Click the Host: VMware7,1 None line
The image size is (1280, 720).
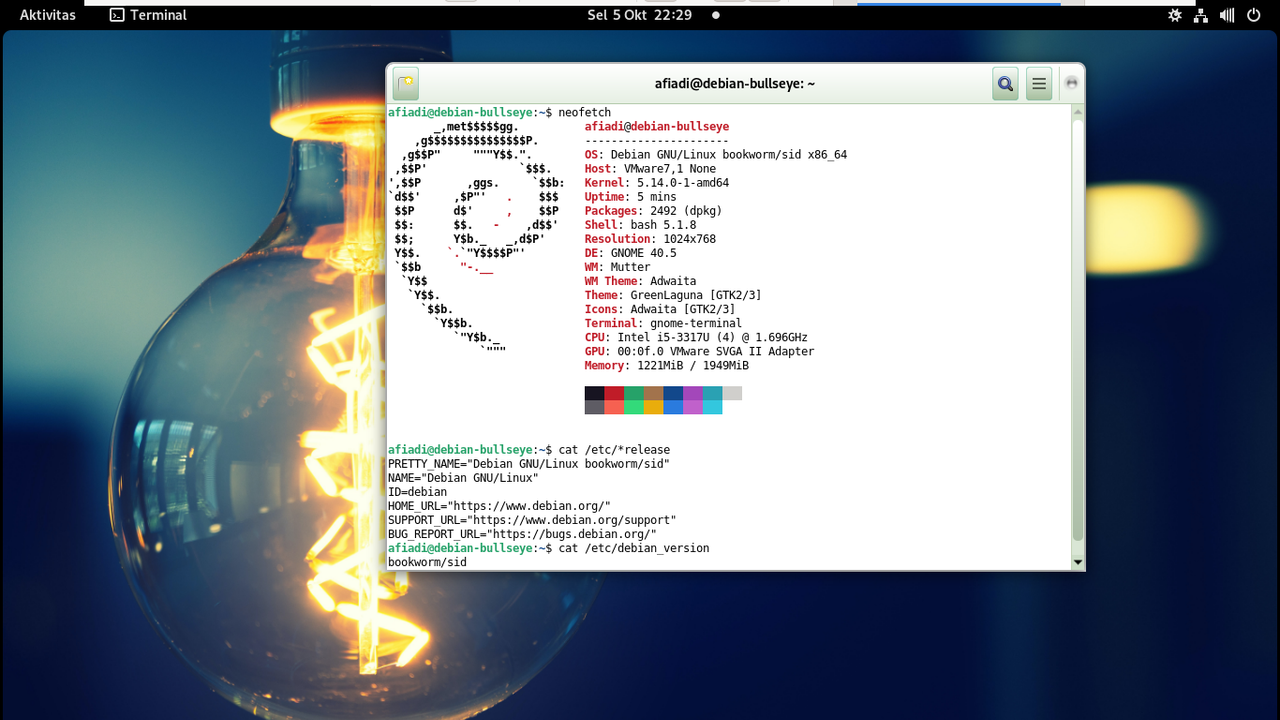[x=650, y=169]
